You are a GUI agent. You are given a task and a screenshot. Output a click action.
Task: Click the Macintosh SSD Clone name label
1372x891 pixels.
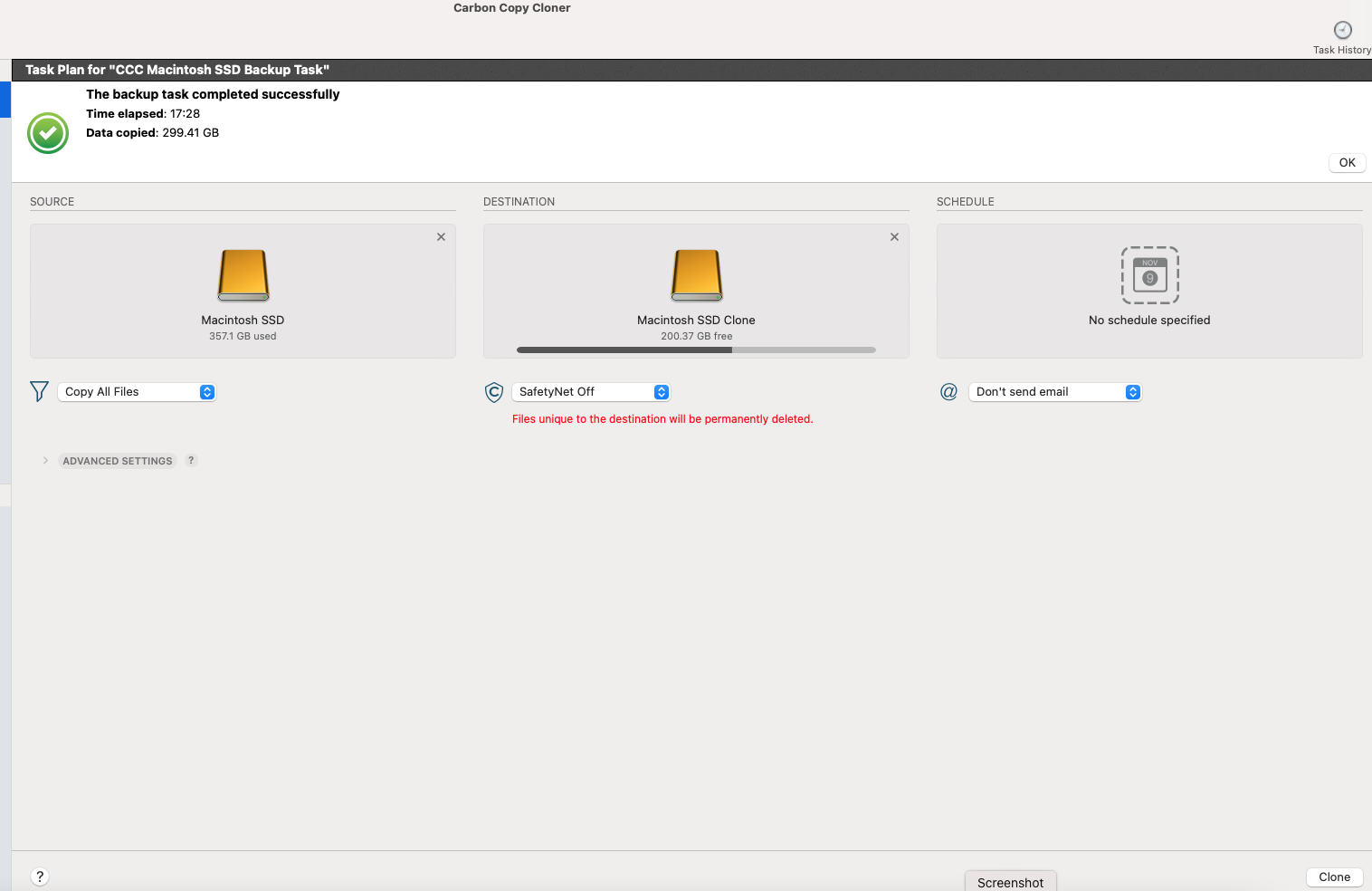pos(696,321)
